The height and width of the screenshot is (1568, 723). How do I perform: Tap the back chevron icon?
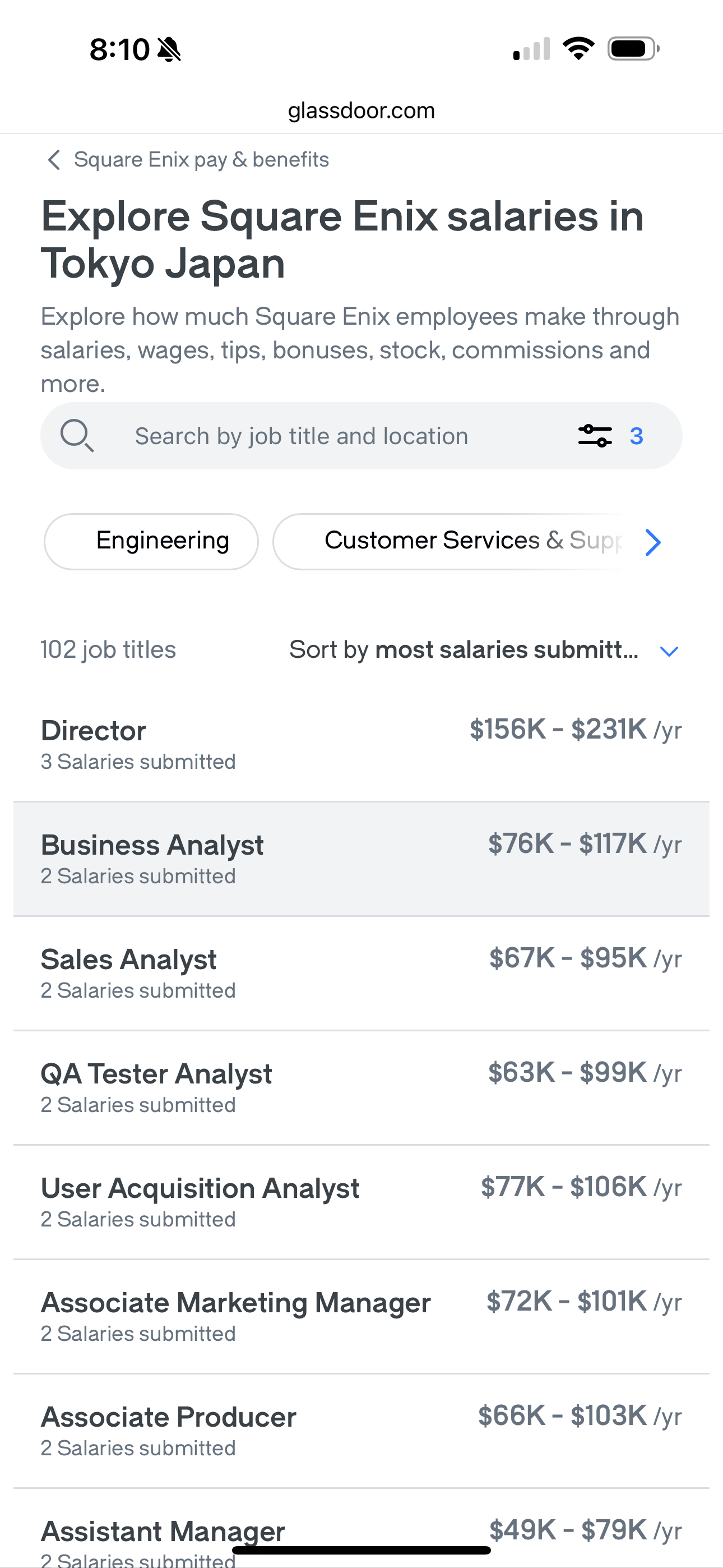[54, 160]
